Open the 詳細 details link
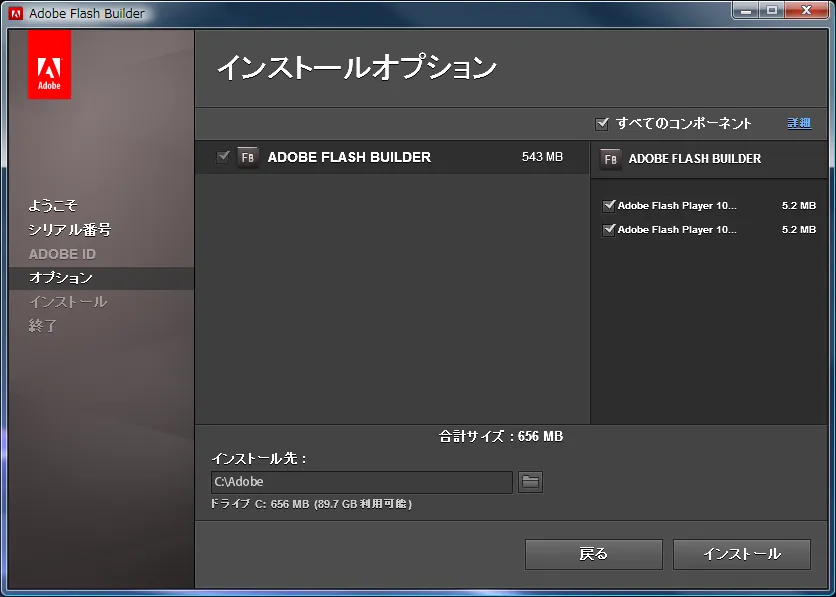 (x=799, y=123)
